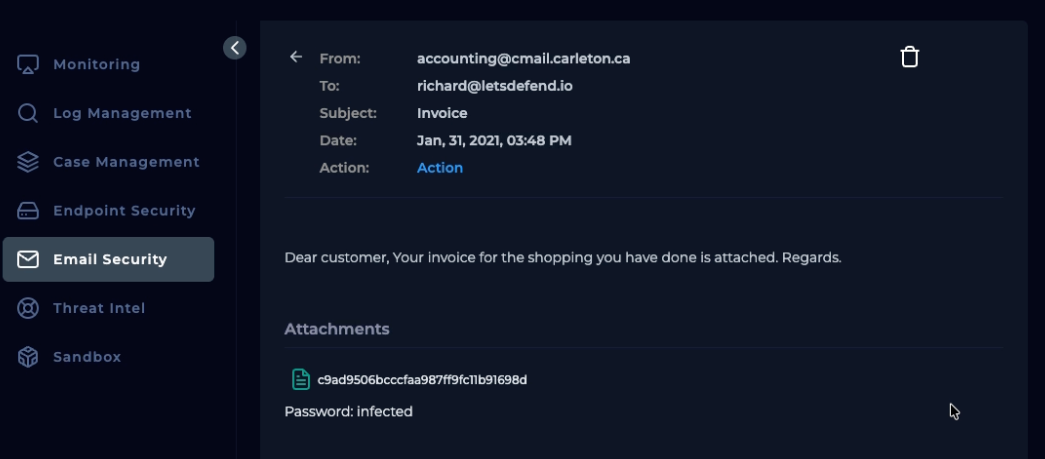Viewport: 1045px width, 459px height.
Task: Click the sender address accounting@cmail.carleton.ca
Action: (x=523, y=59)
